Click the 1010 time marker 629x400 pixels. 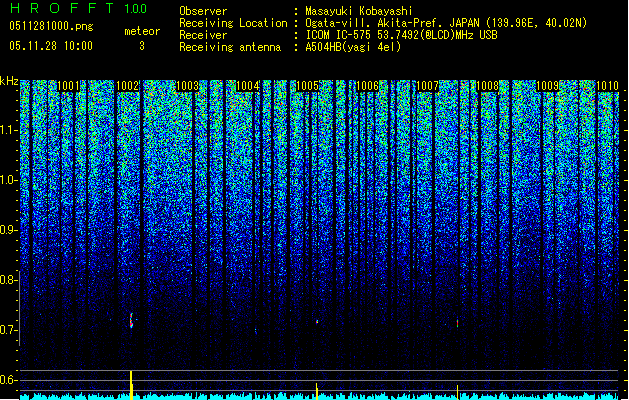pyautogui.click(x=607, y=86)
